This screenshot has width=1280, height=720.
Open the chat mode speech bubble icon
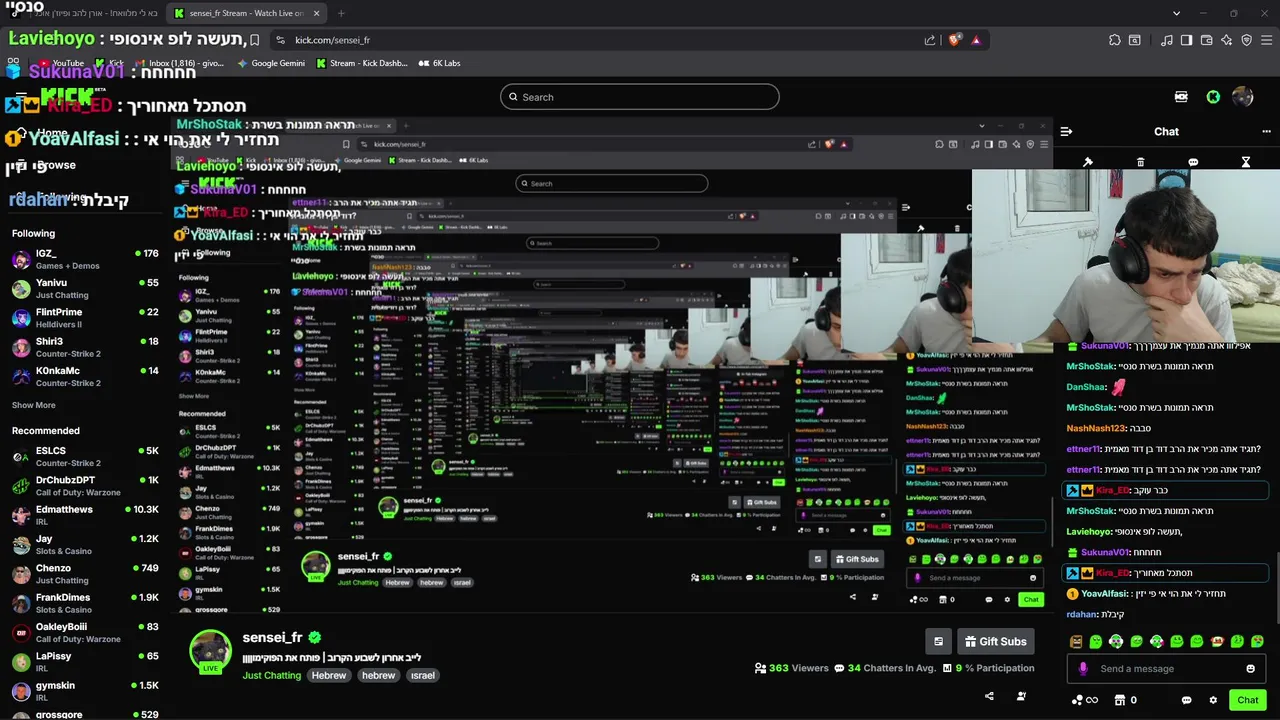pos(1193,162)
